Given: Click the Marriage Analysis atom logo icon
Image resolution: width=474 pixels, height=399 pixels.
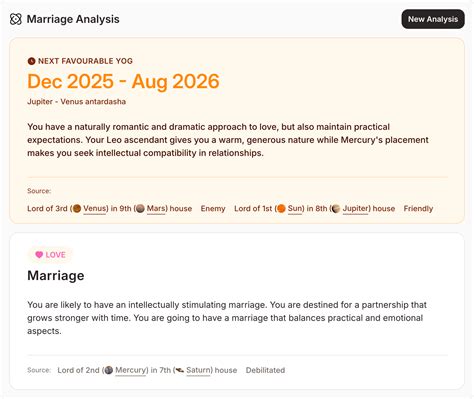Looking at the screenshot, I should point(16,19).
